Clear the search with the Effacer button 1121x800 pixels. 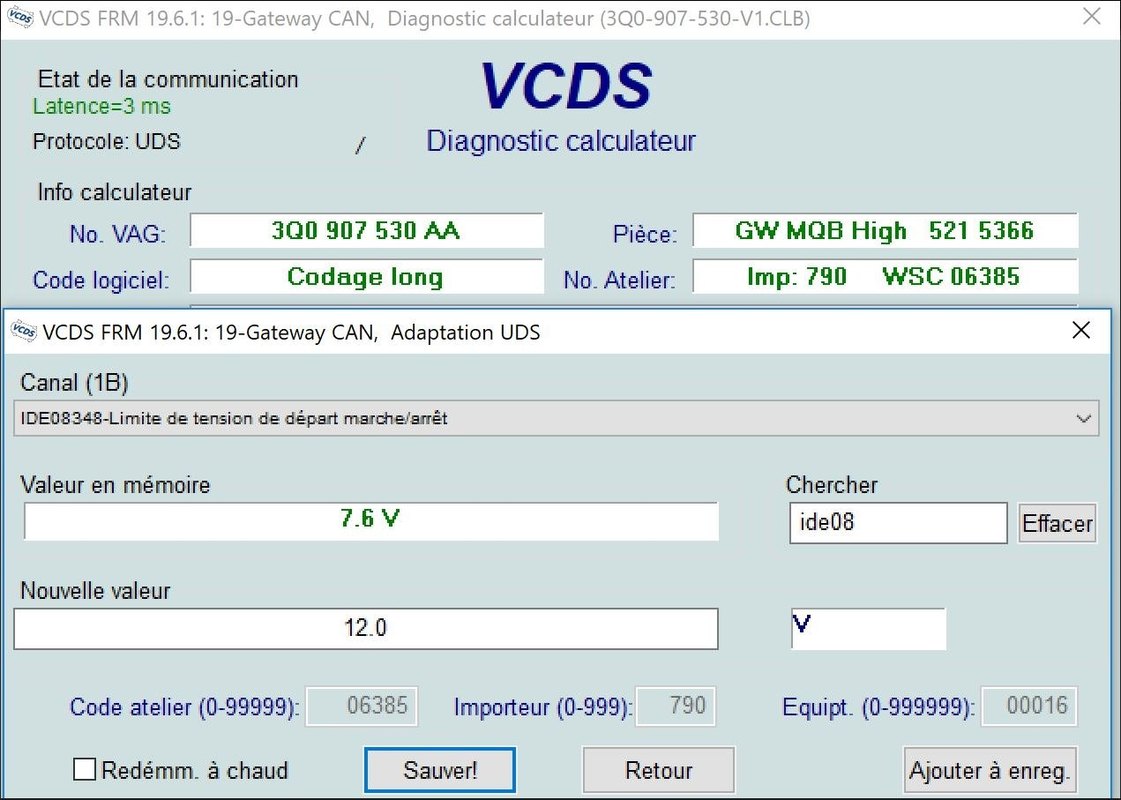pyautogui.click(x=1056, y=523)
